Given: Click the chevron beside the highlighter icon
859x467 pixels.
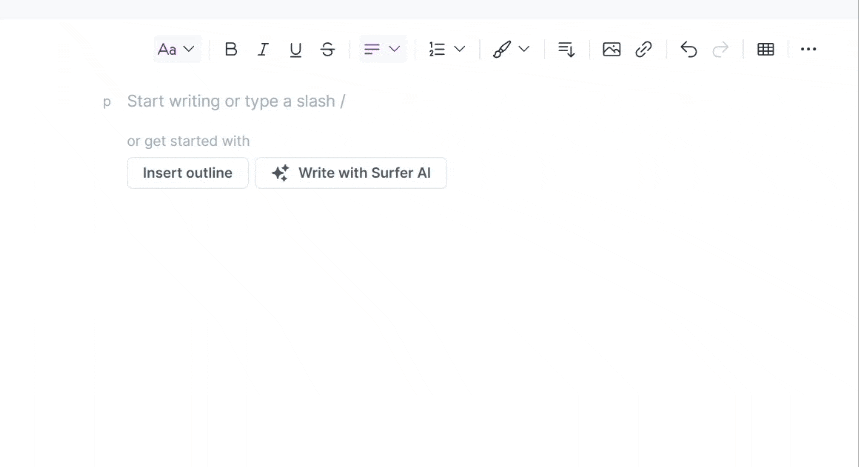Looking at the screenshot, I should (524, 49).
